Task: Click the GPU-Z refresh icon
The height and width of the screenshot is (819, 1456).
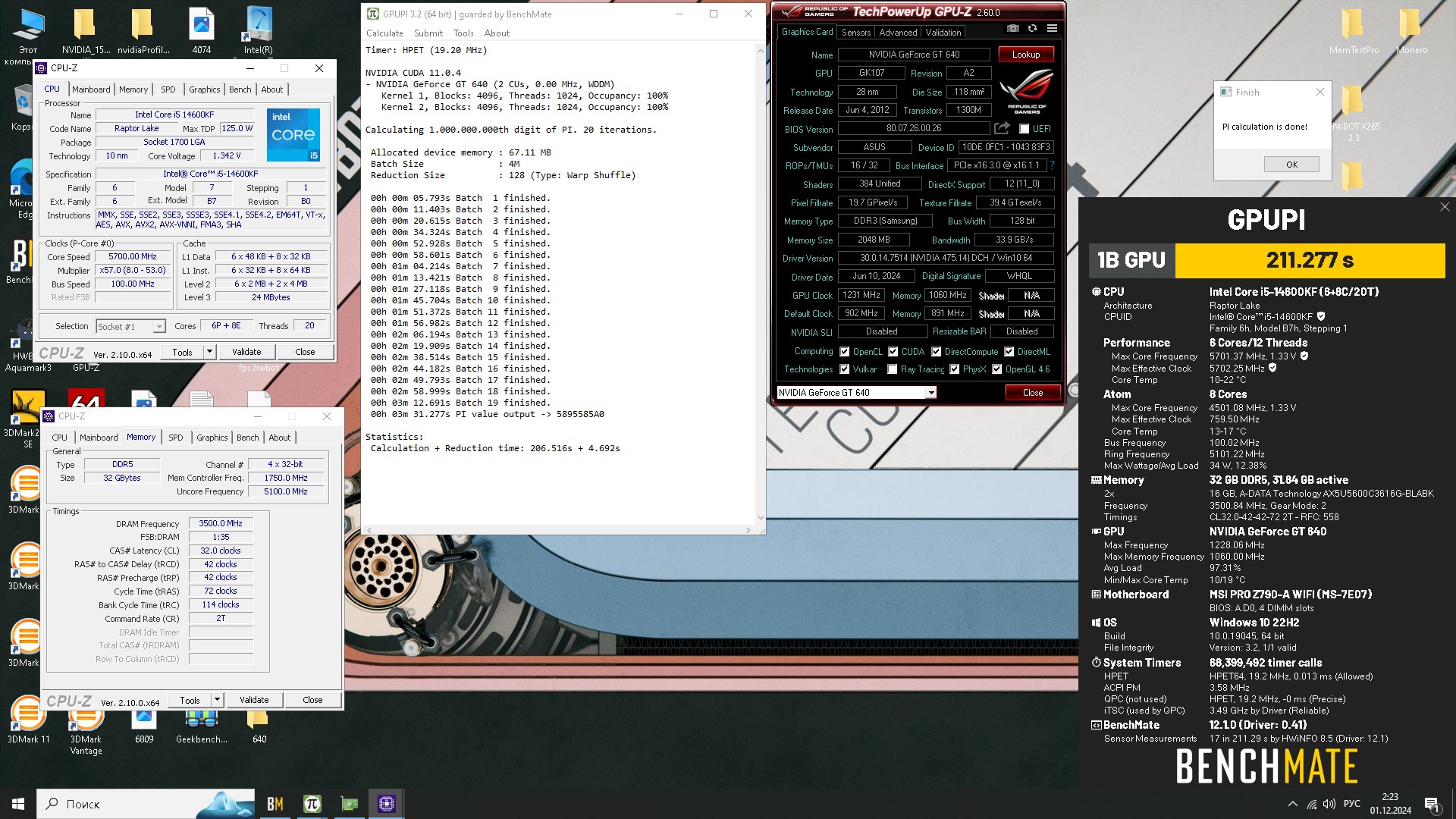Action: pos(1032,29)
